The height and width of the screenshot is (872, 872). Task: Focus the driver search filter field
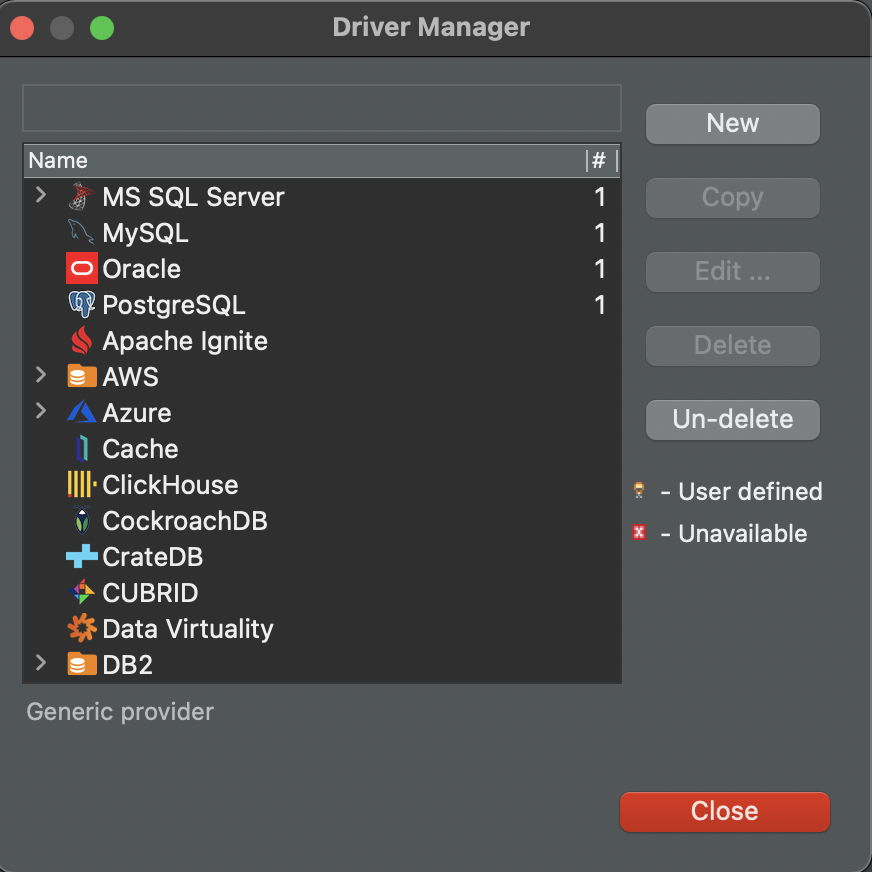click(321, 108)
